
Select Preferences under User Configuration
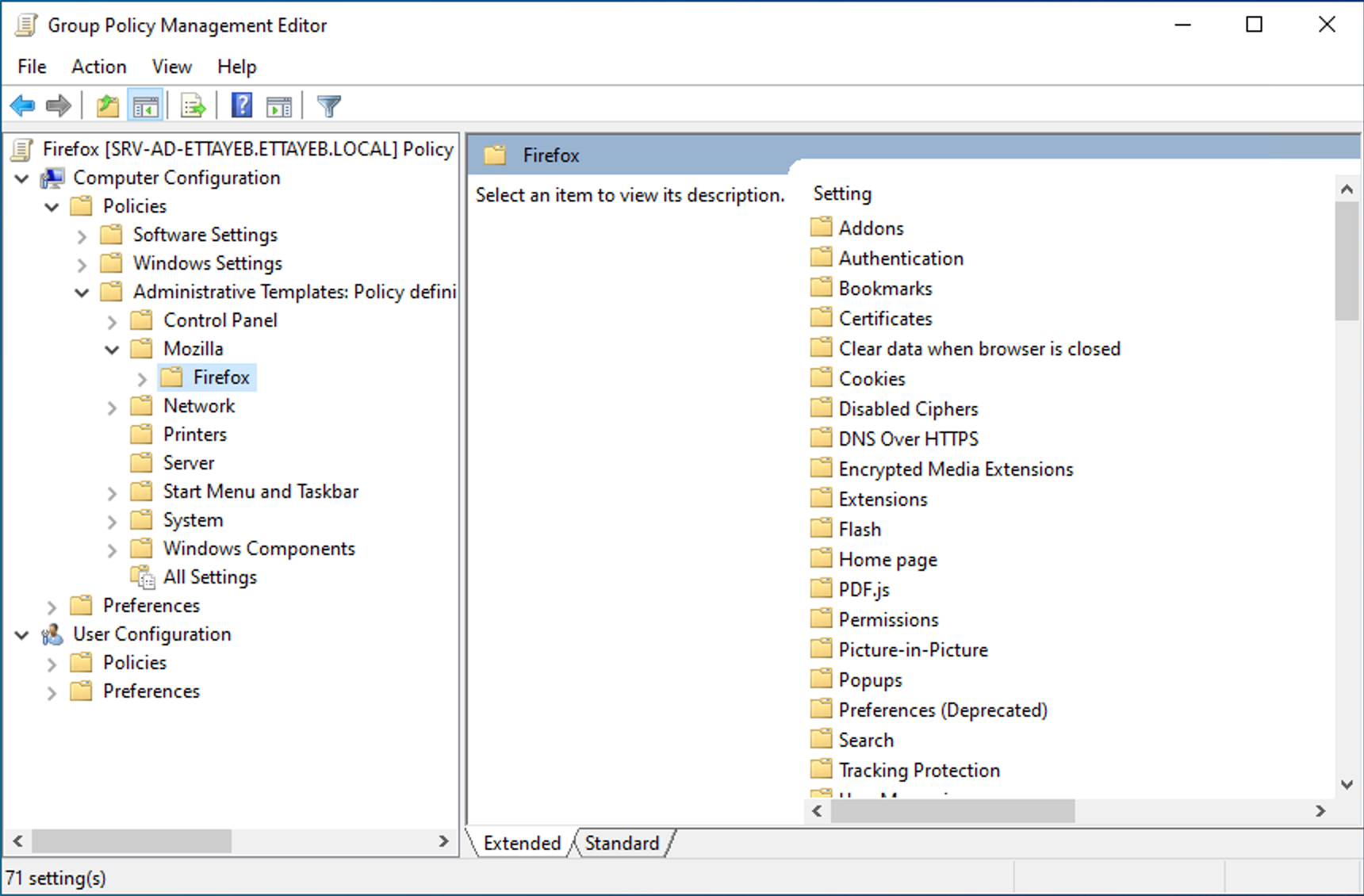(151, 691)
